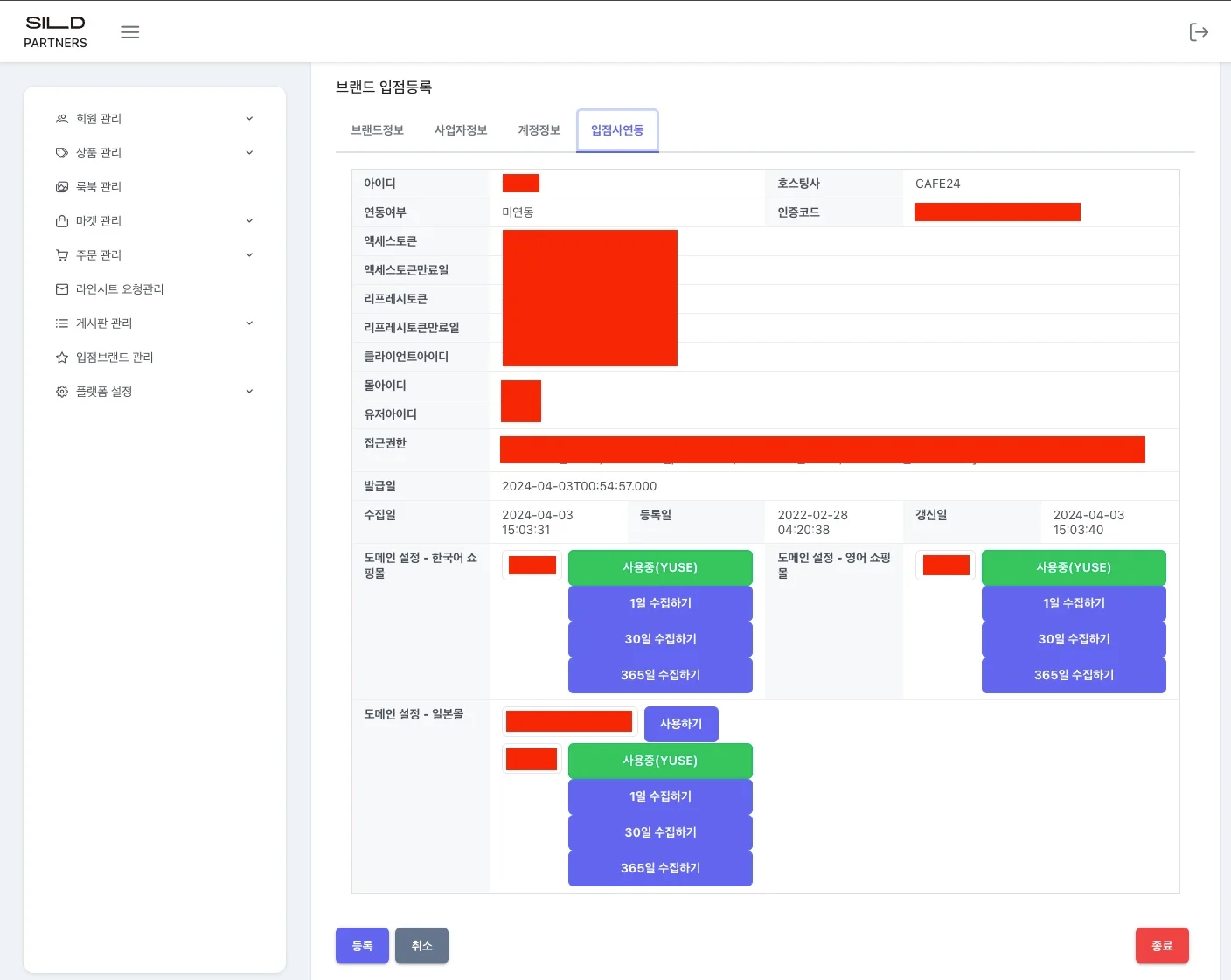Viewport: 1231px width, 980px height.
Task: Click the 상품 관리 menu label
Action: tap(99, 153)
